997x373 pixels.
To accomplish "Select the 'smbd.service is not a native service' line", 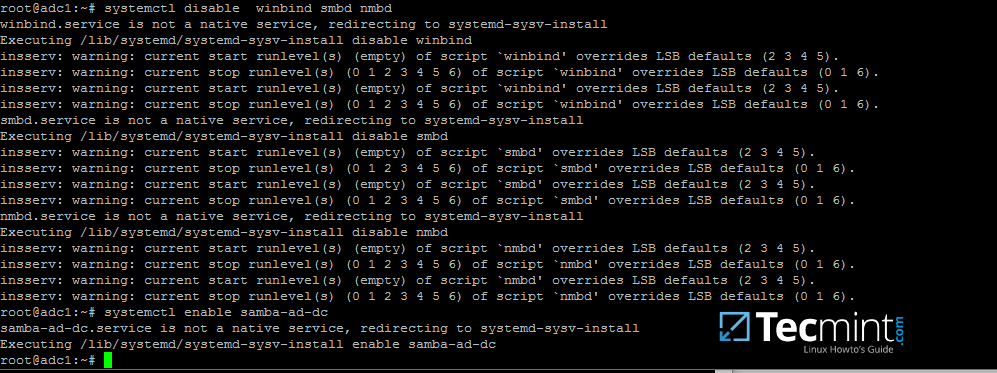I will [x=292, y=120].
